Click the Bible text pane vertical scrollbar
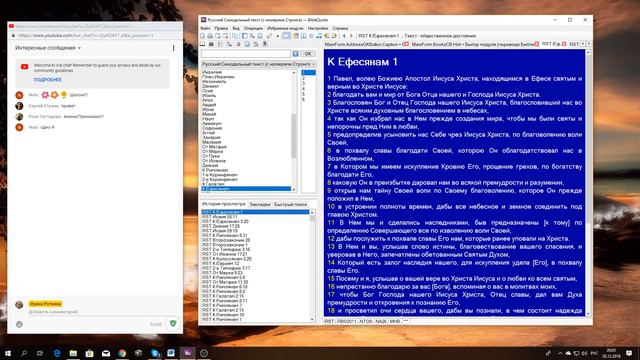640x360 pixels. pos(588,183)
